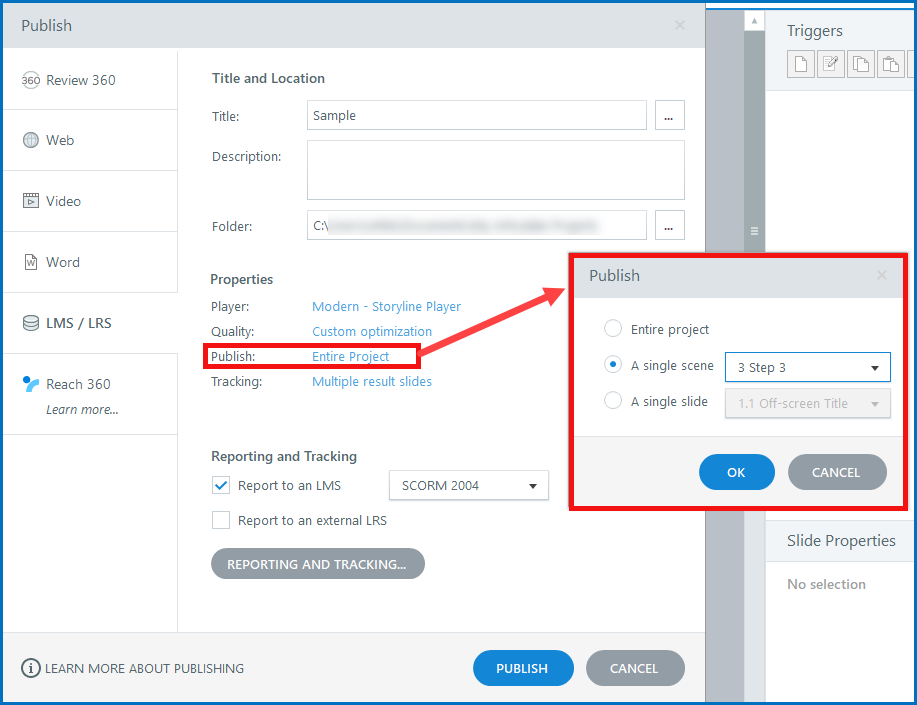Click the Reach 360 Learn more link
This screenshot has height=705, width=917.
(82, 410)
